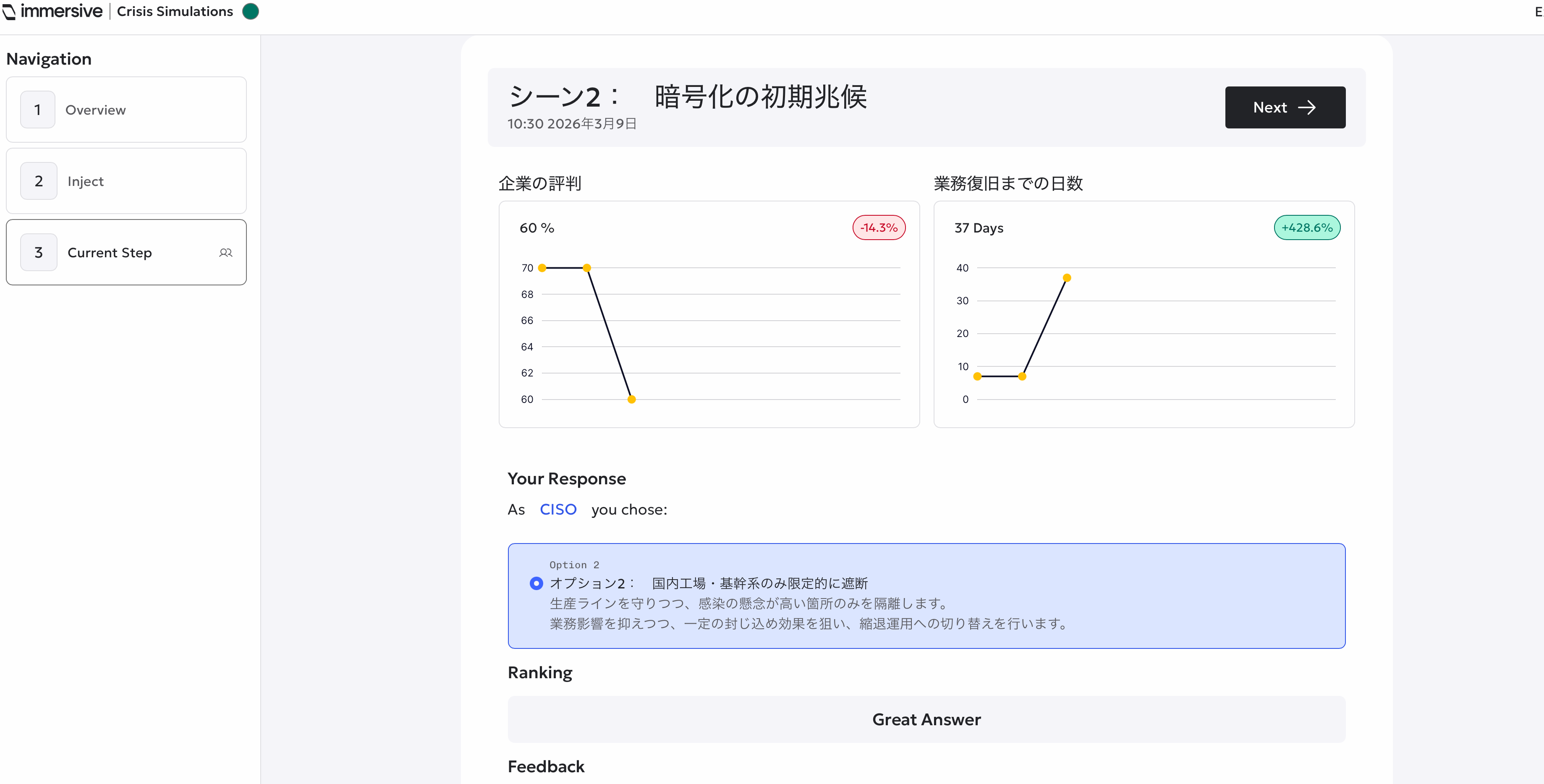Screen dimensions: 1544x784
Task: Select the Current Step navigation item
Action: click(x=110, y=252)
